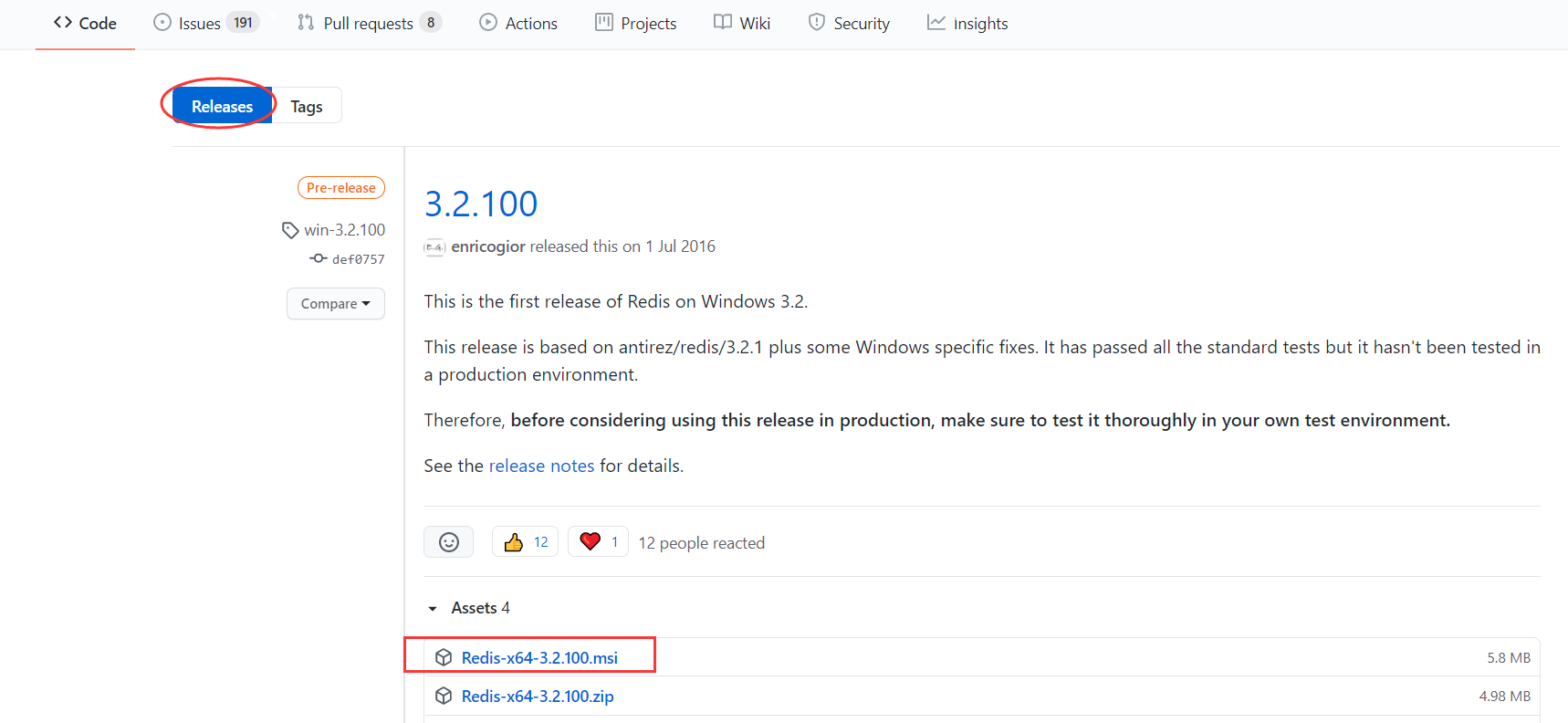Screen dimensions: 1568x723
Task: Go to Pull requests tab
Action: coord(370,23)
